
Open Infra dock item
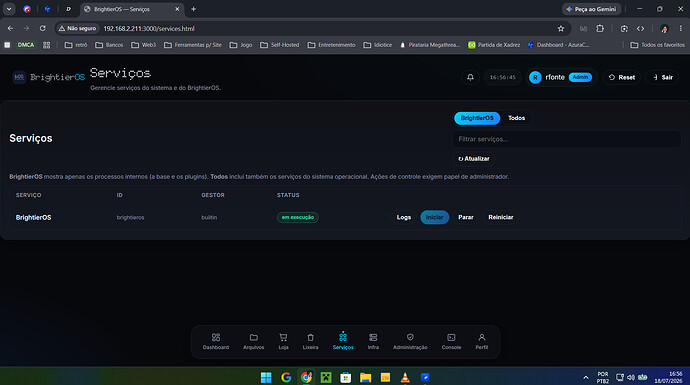(373, 341)
